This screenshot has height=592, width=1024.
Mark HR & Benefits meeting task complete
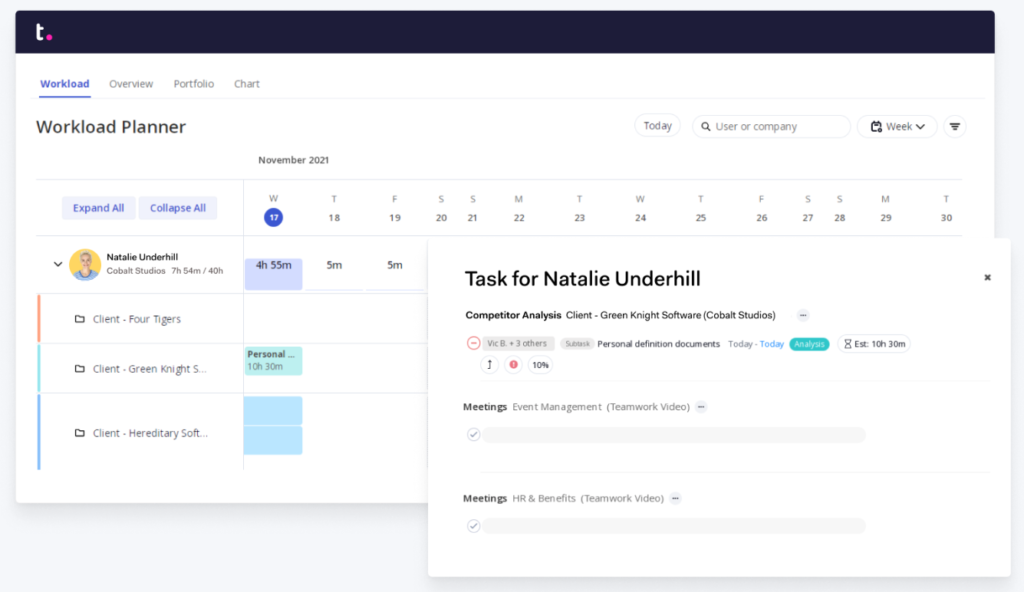[473, 526]
